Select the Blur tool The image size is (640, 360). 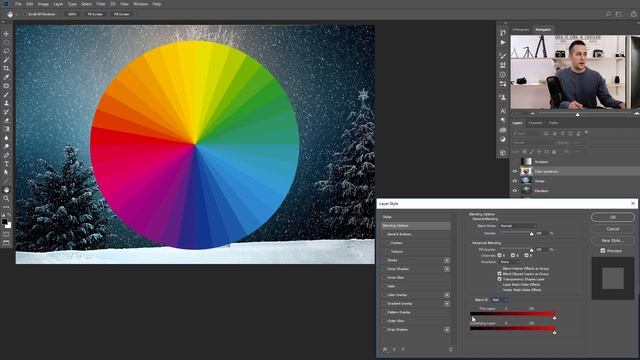6,138
